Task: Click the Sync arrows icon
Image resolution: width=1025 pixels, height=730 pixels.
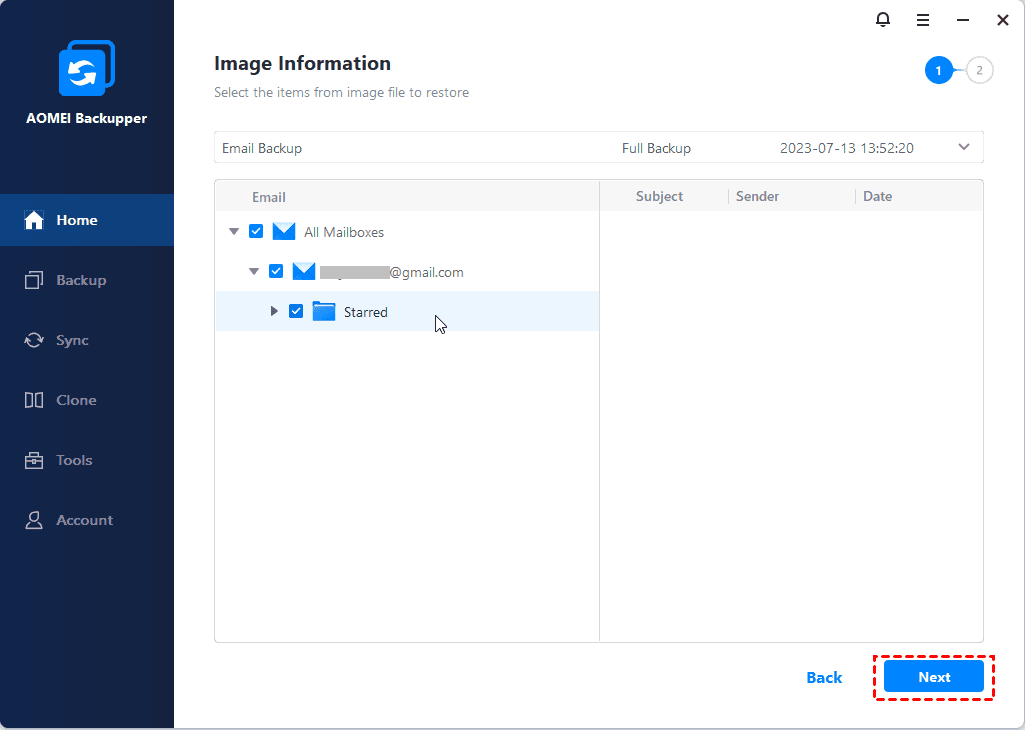Action: (x=33, y=340)
